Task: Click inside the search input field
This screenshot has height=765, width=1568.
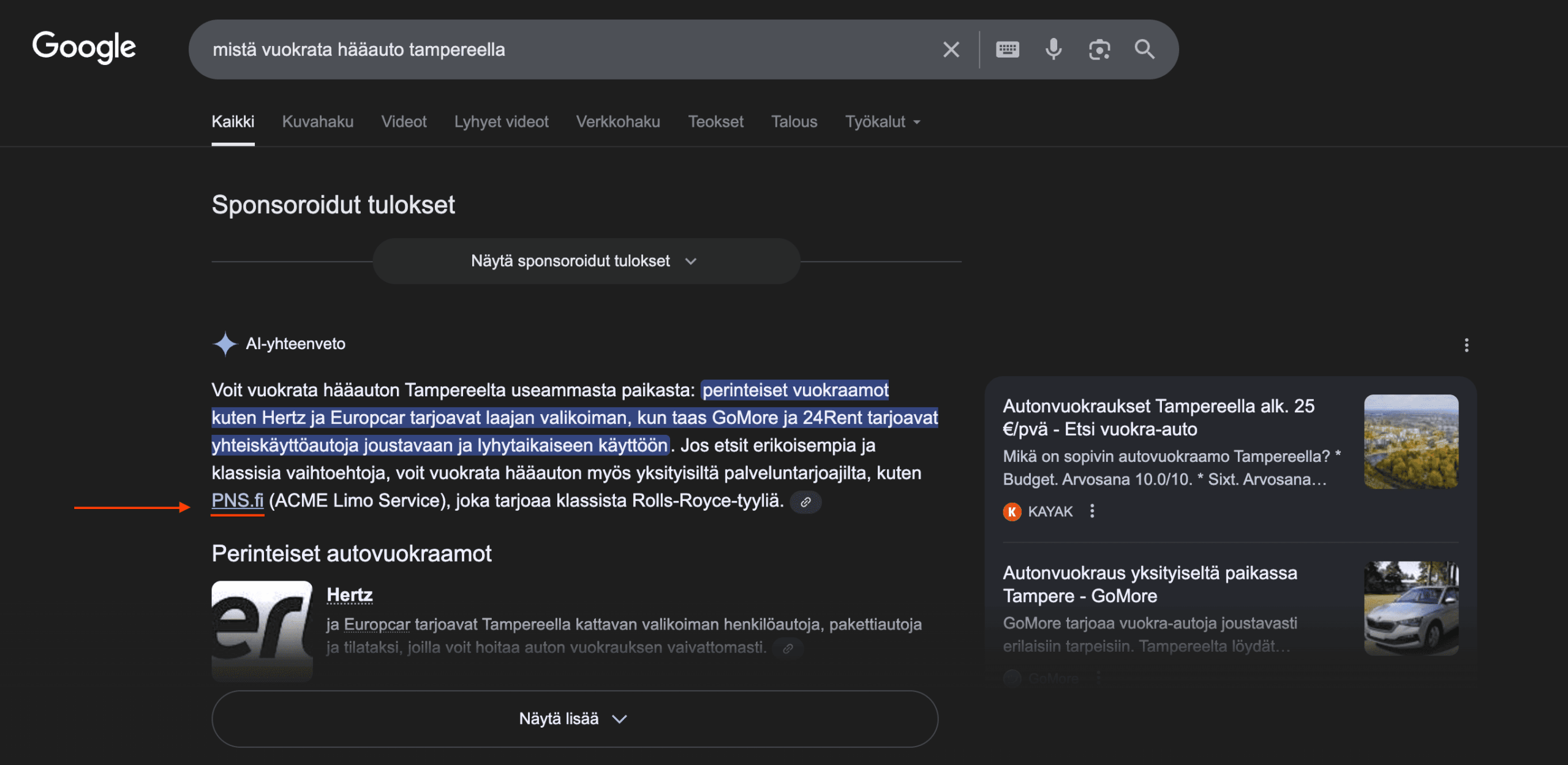Action: coord(551,49)
